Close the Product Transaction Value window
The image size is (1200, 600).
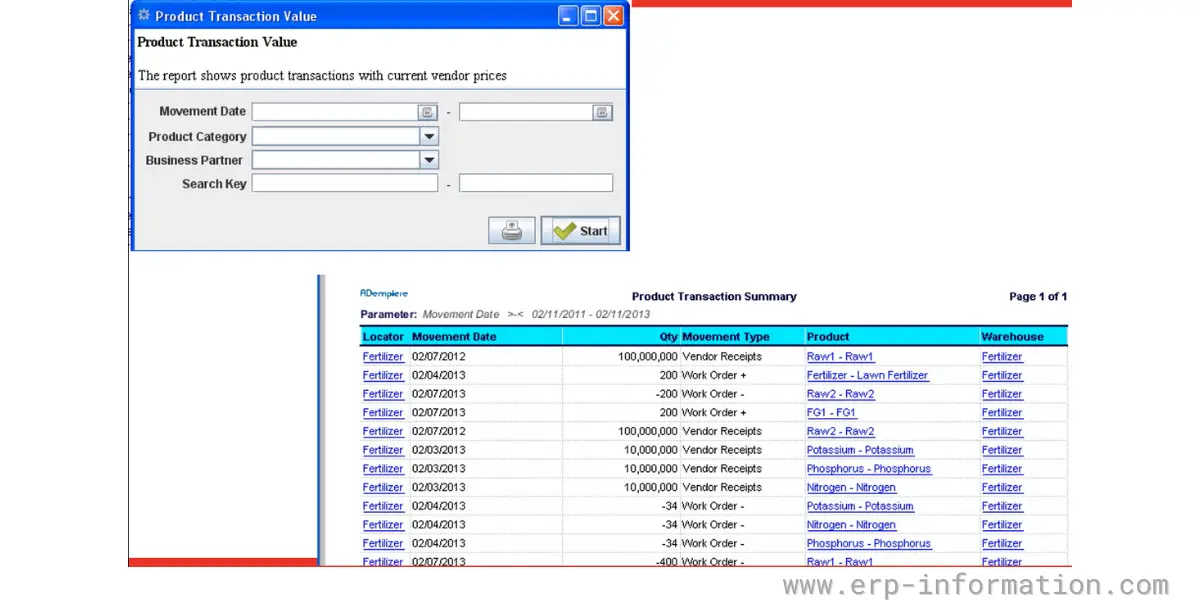click(613, 16)
